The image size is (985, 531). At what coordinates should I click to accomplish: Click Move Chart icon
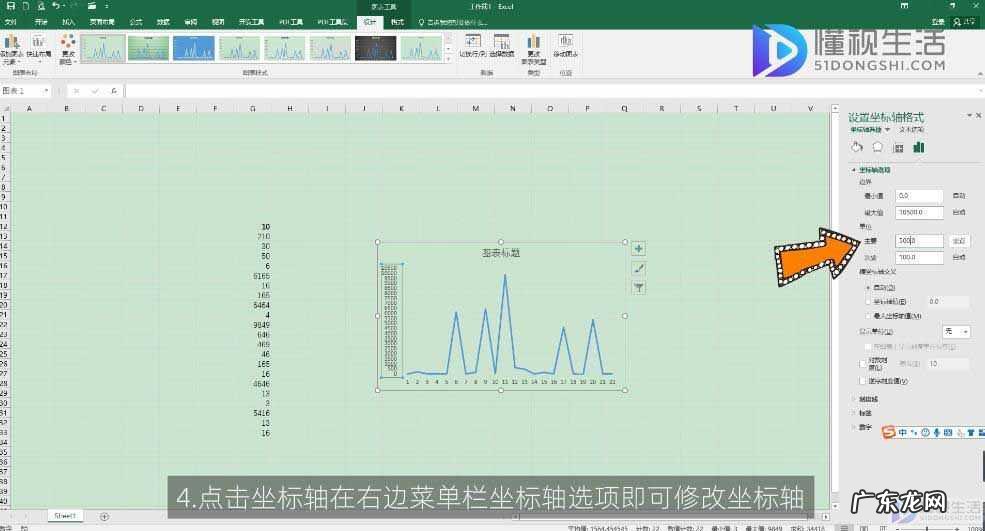(x=565, y=47)
